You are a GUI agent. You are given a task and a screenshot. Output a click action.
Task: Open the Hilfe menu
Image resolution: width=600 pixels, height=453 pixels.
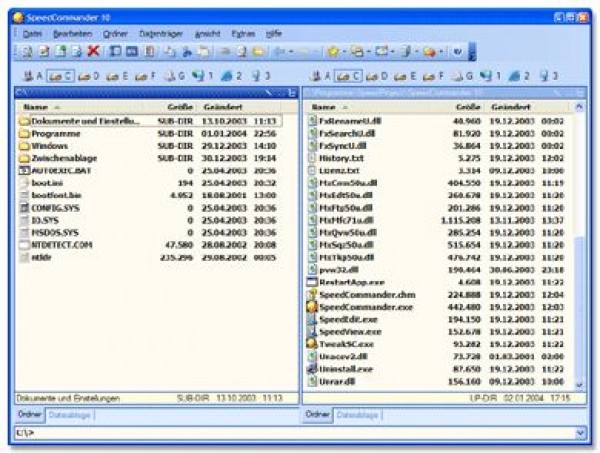274,34
